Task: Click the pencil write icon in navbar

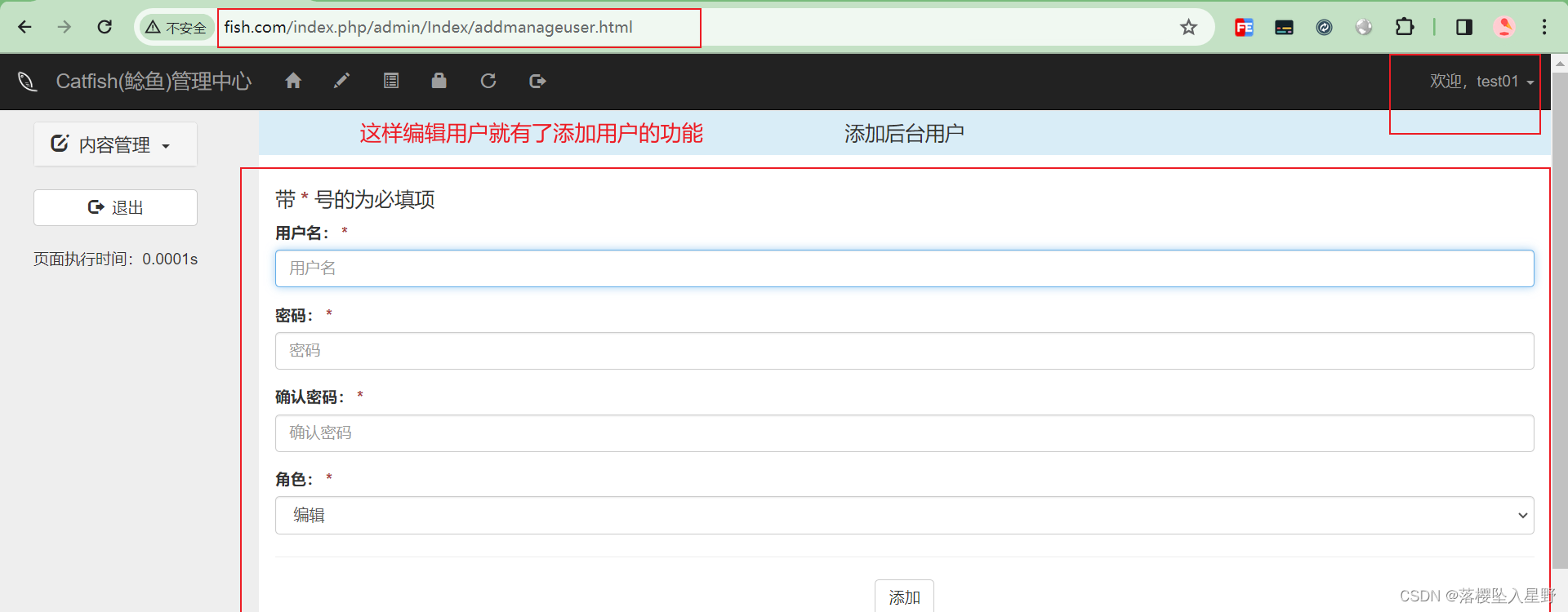Action: (342, 81)
